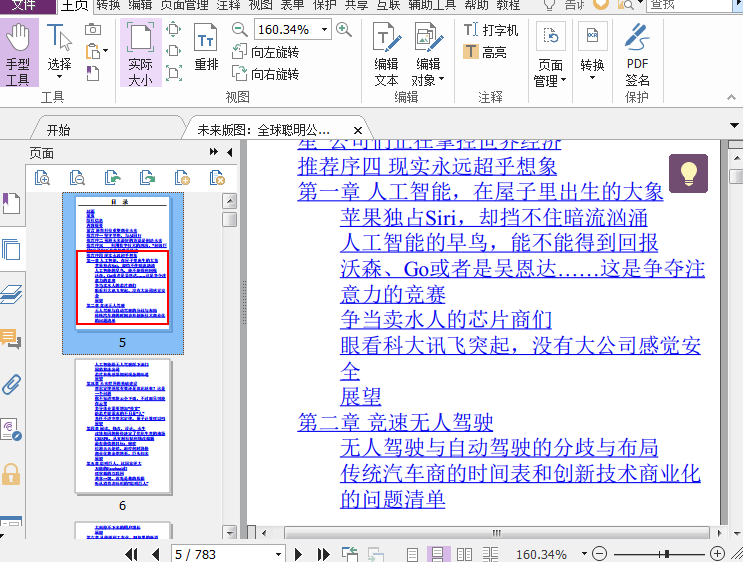This screenshot has width=743, height=562.
Task: Enable facing pages view mode
Action: (x=464, y=553)
